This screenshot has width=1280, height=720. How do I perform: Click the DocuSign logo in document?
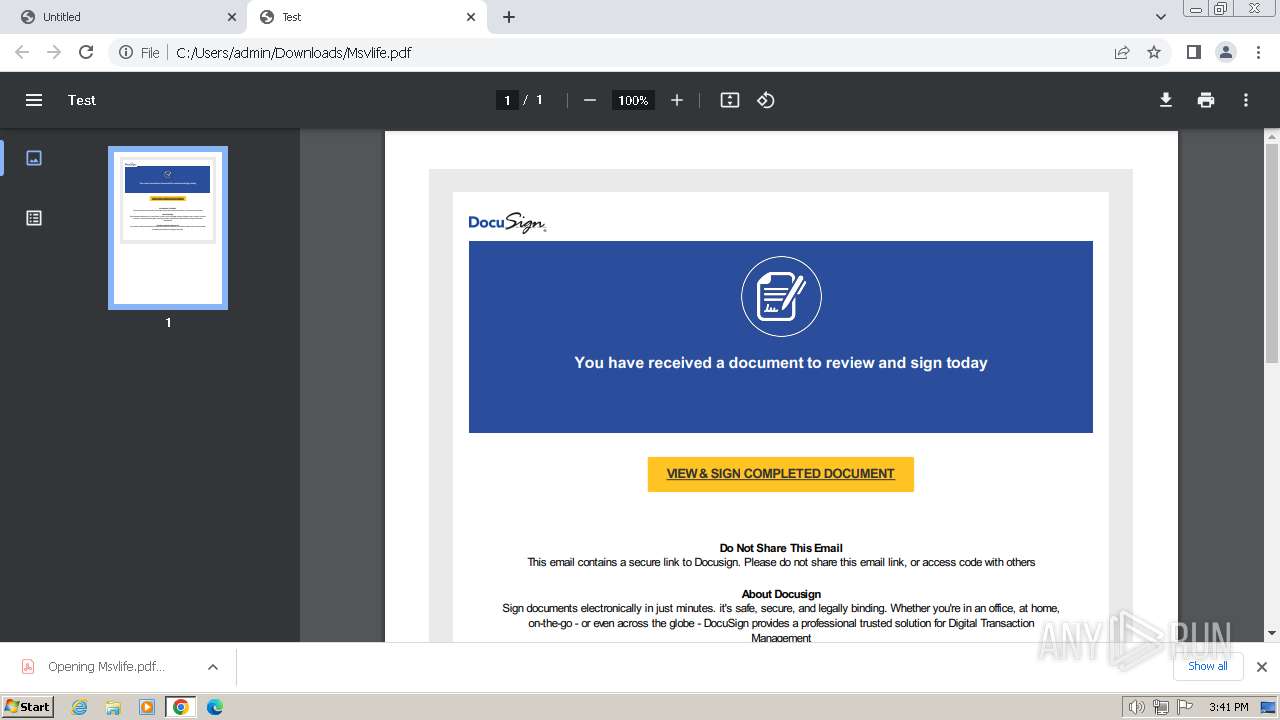coord(507,222)
